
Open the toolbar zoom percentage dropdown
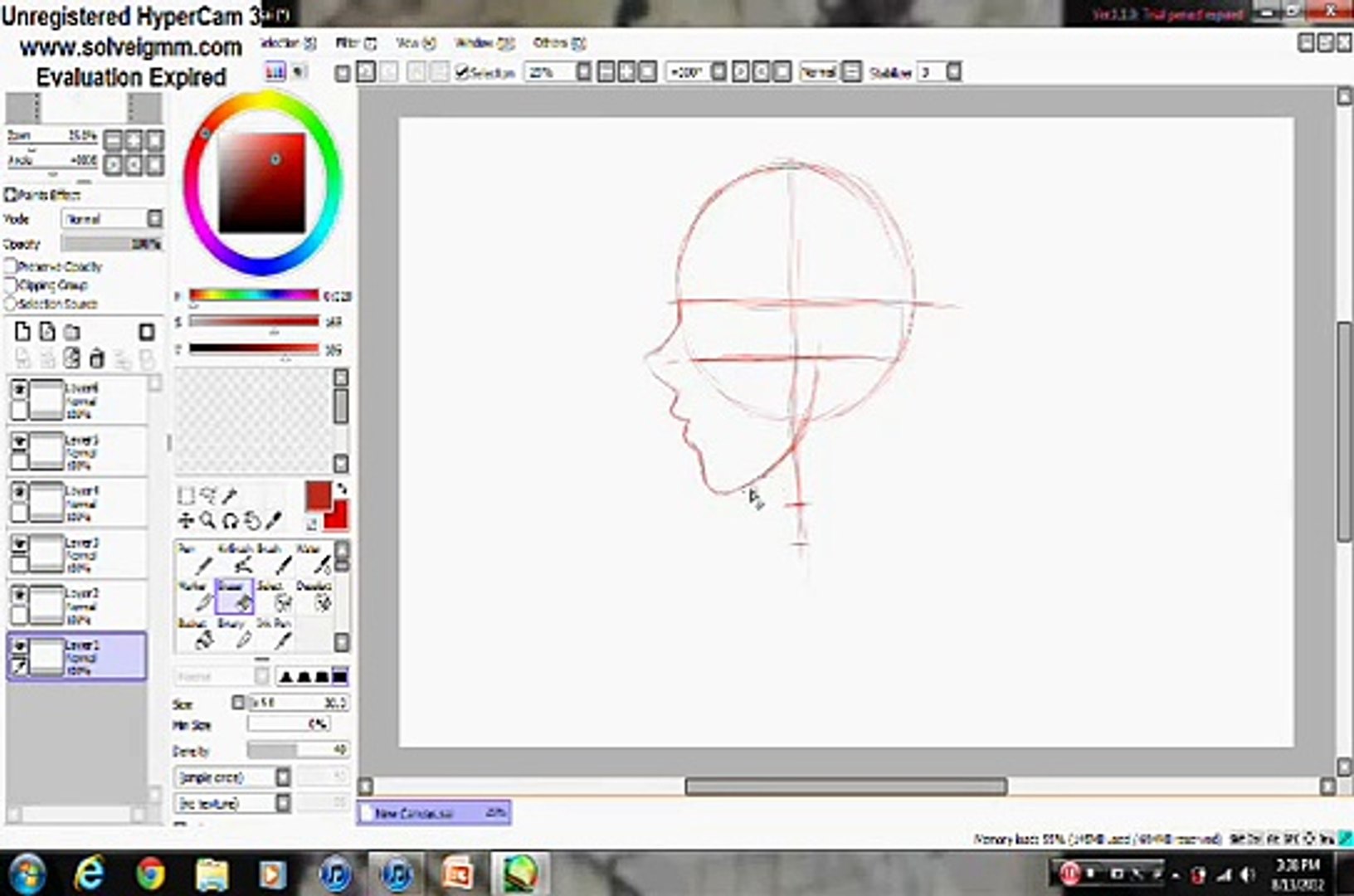[583, 72]
